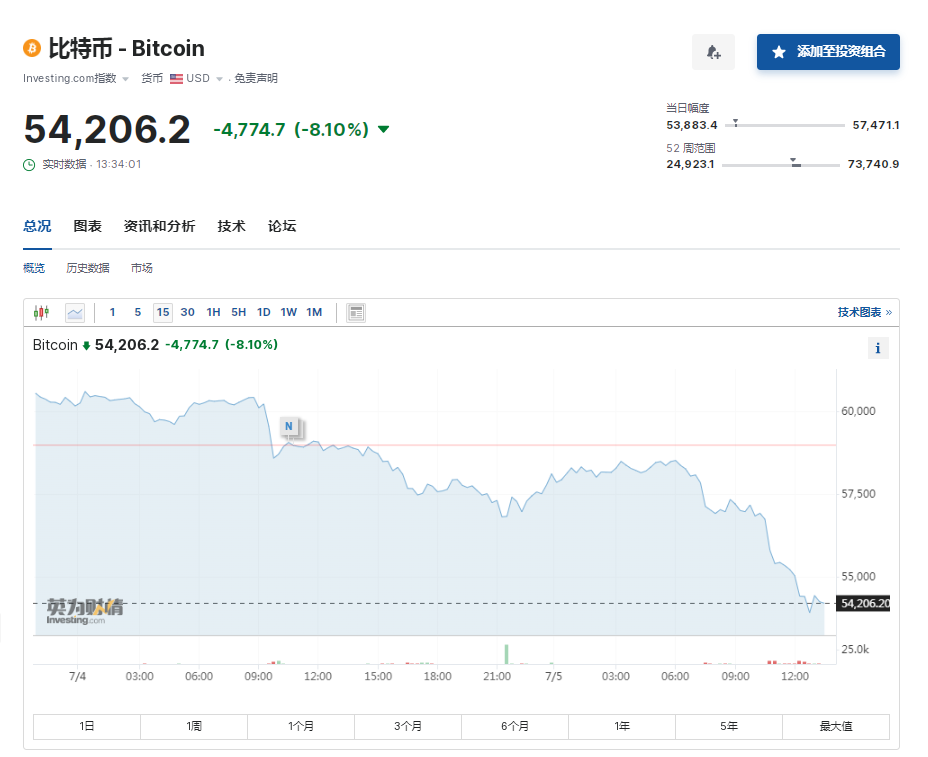Select the 15 minute interval toggle
This screenshot has height=757, width=928.
point(162,312)
